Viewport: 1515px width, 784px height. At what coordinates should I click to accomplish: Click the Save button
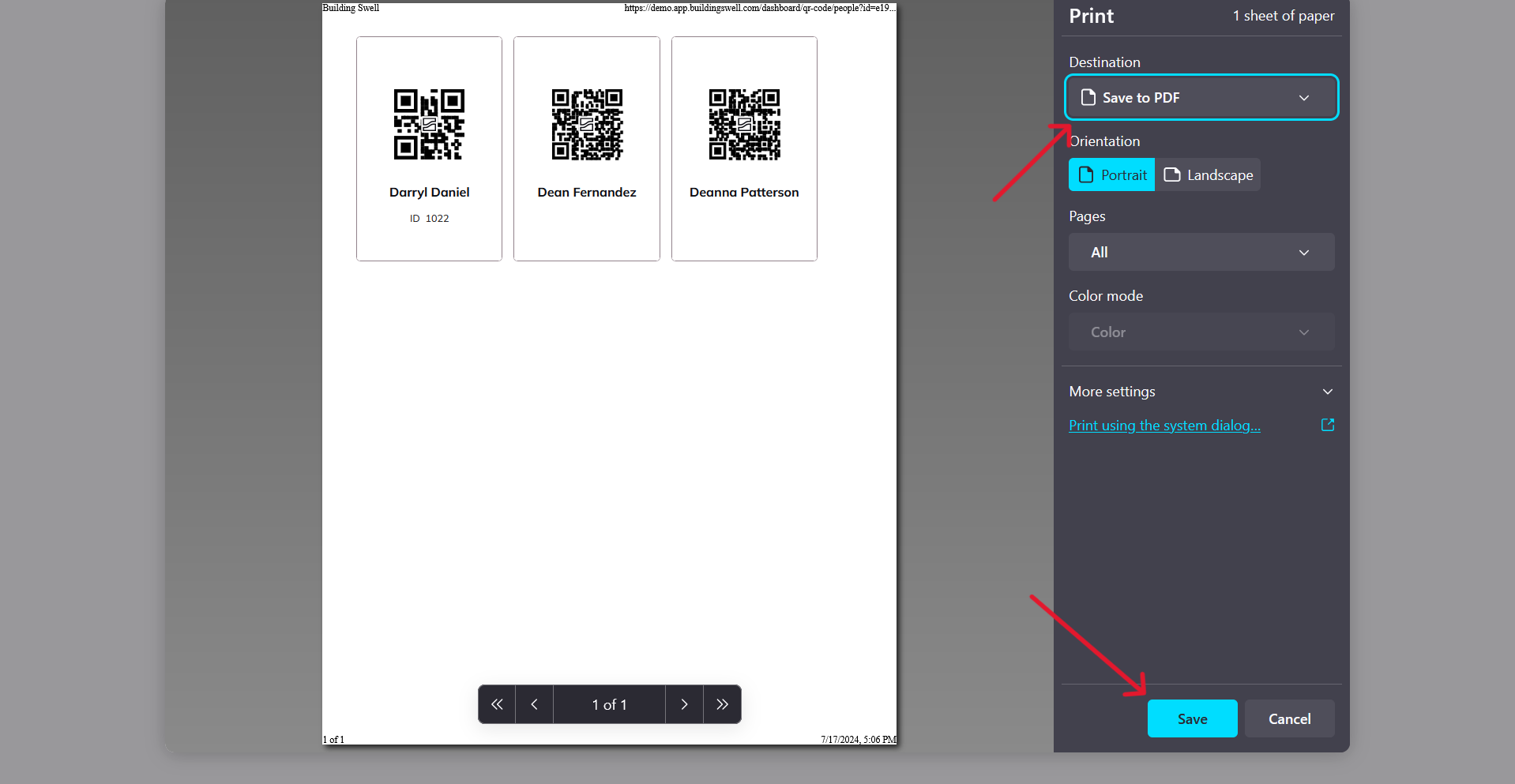pyautogui.click(x=1192, y=718)
